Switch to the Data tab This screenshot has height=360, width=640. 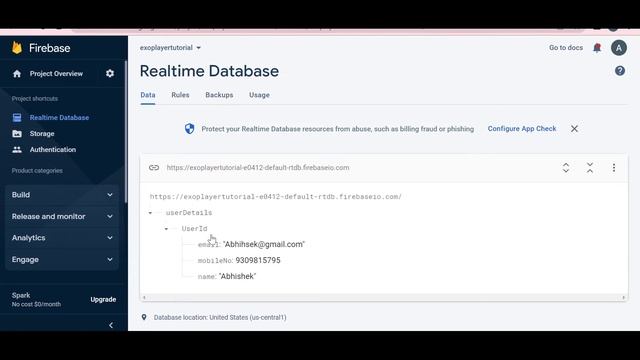[x=148, y=95]
